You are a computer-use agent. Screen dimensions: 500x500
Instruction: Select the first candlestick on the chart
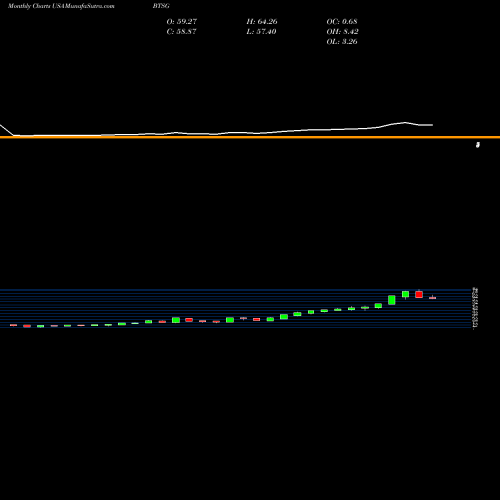pyautogui.click(x=13, y=325)
